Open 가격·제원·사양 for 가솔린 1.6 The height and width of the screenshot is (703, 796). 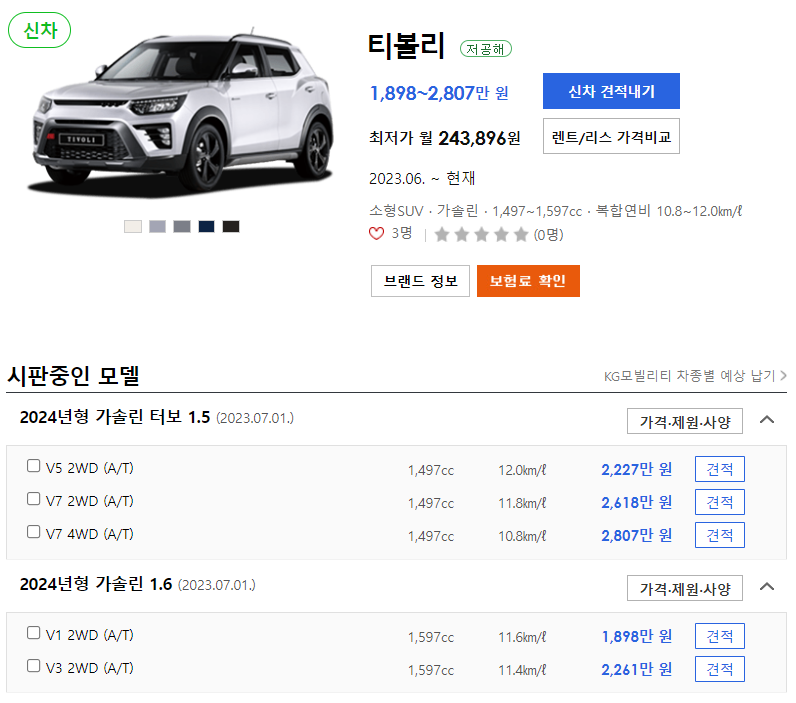point(684,588)
